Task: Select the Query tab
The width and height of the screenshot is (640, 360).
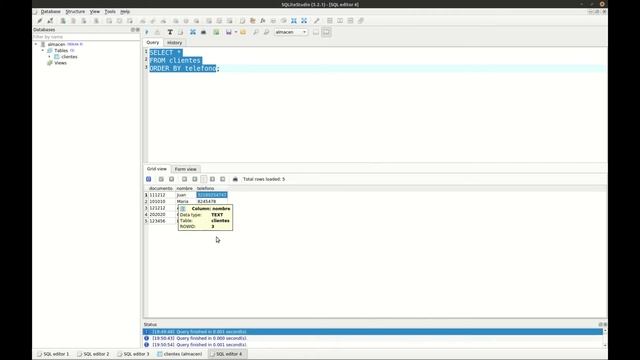Action: pyautogui.click(x=153, y=42)
